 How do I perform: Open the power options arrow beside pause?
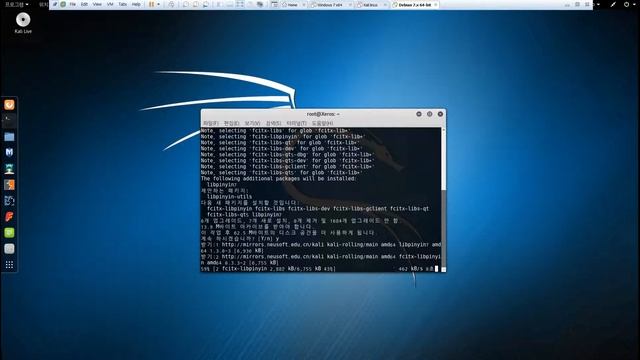coord(158,4)
